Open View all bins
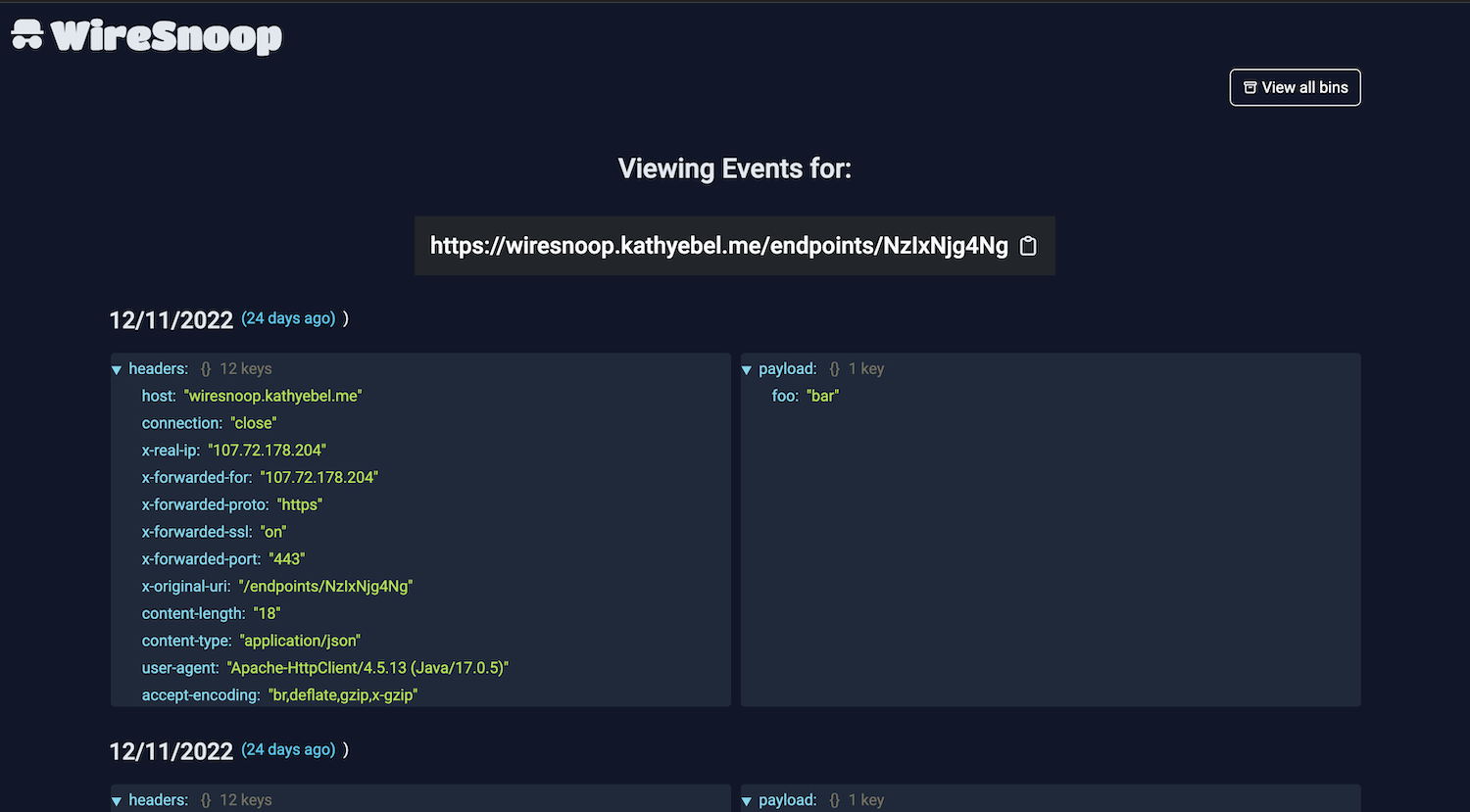Viewport: 1470px width, 812px height. 1295,87
